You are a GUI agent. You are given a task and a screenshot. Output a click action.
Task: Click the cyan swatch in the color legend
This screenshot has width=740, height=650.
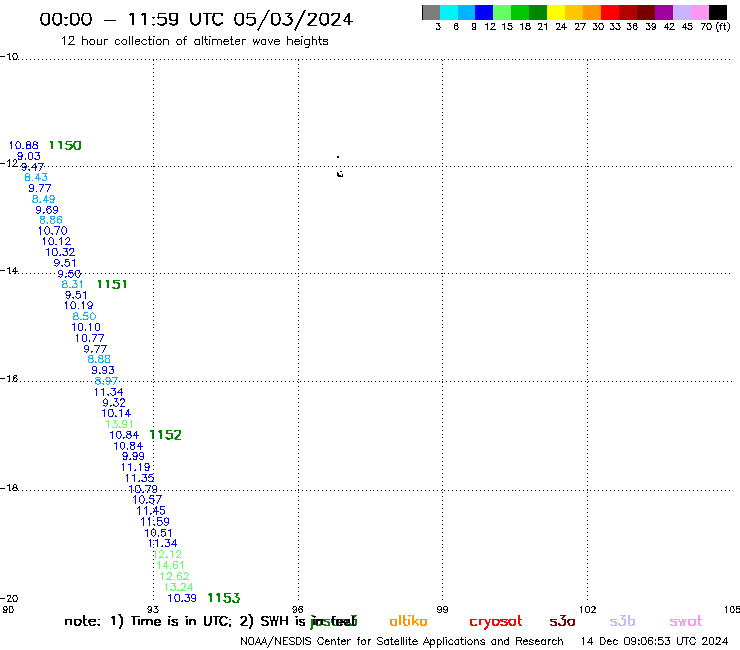tap(449, 12)
